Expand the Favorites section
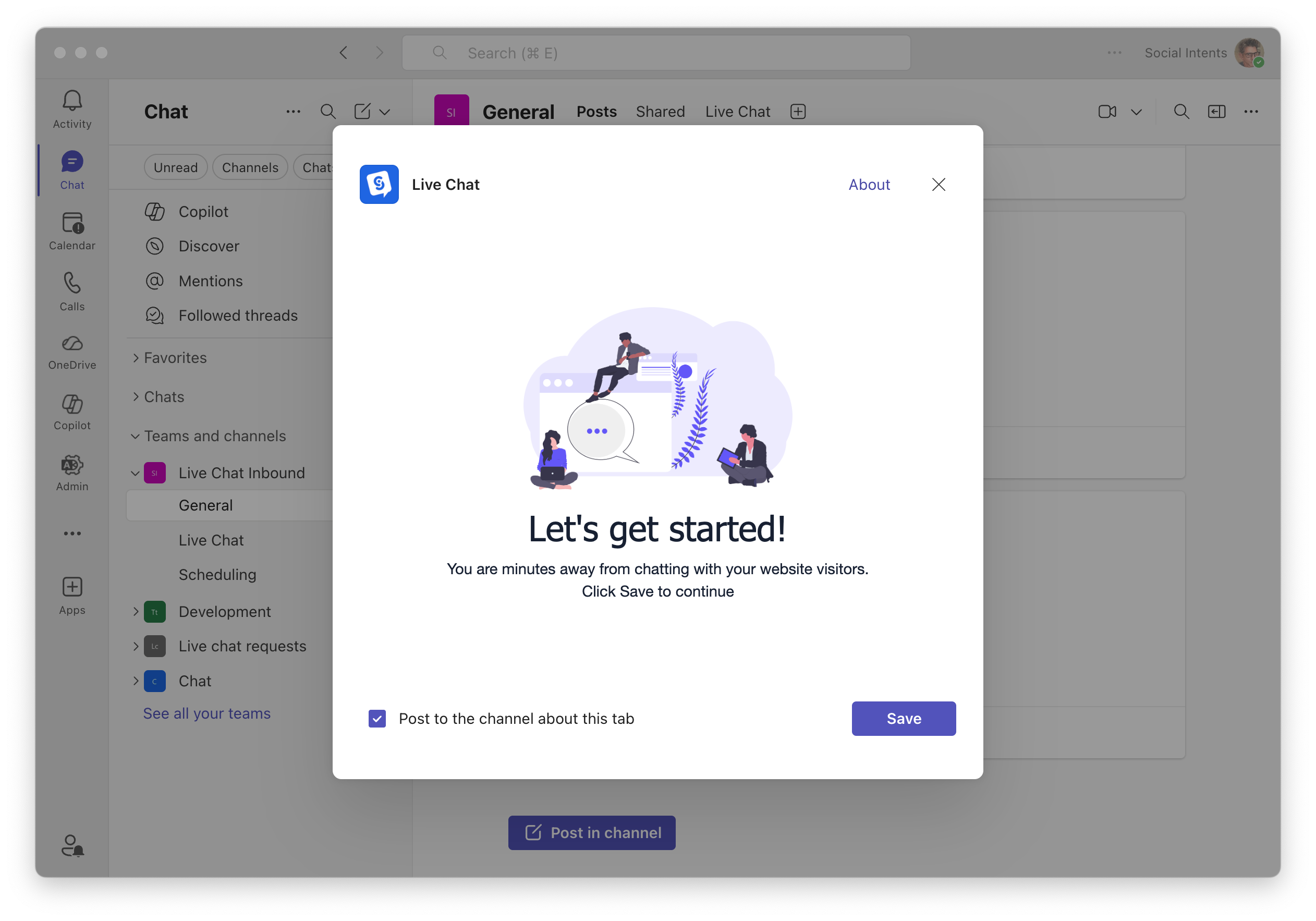1316x921 pixels. (x=136, y=358)
